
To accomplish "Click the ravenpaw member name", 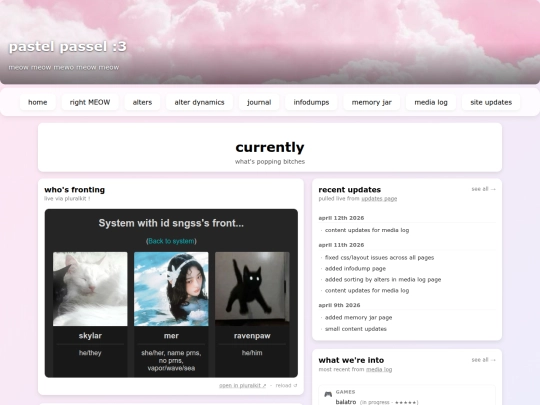I will tap(252, 336).
